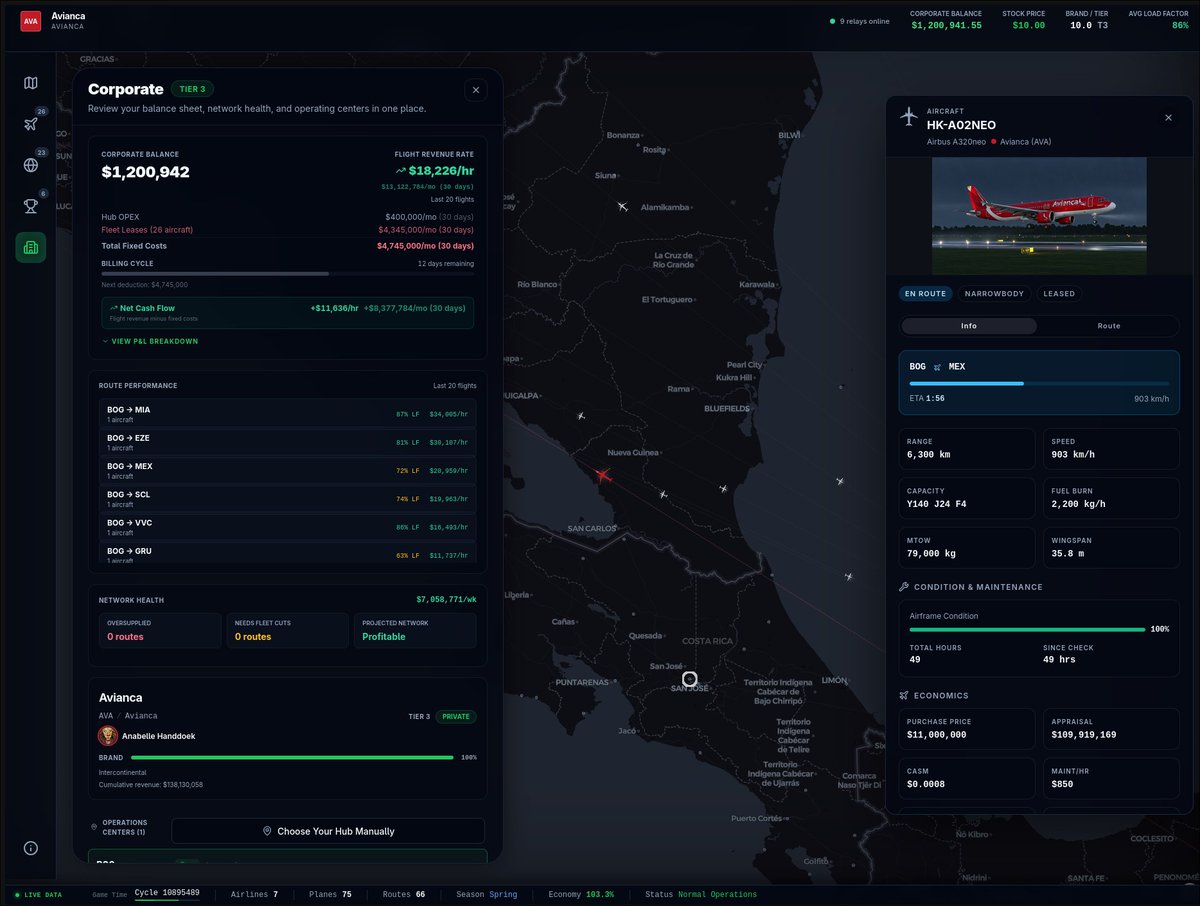Click white plane icon near Alamikamba
Viewport: 1200px width, 906px height.
[x=622, y=207]
